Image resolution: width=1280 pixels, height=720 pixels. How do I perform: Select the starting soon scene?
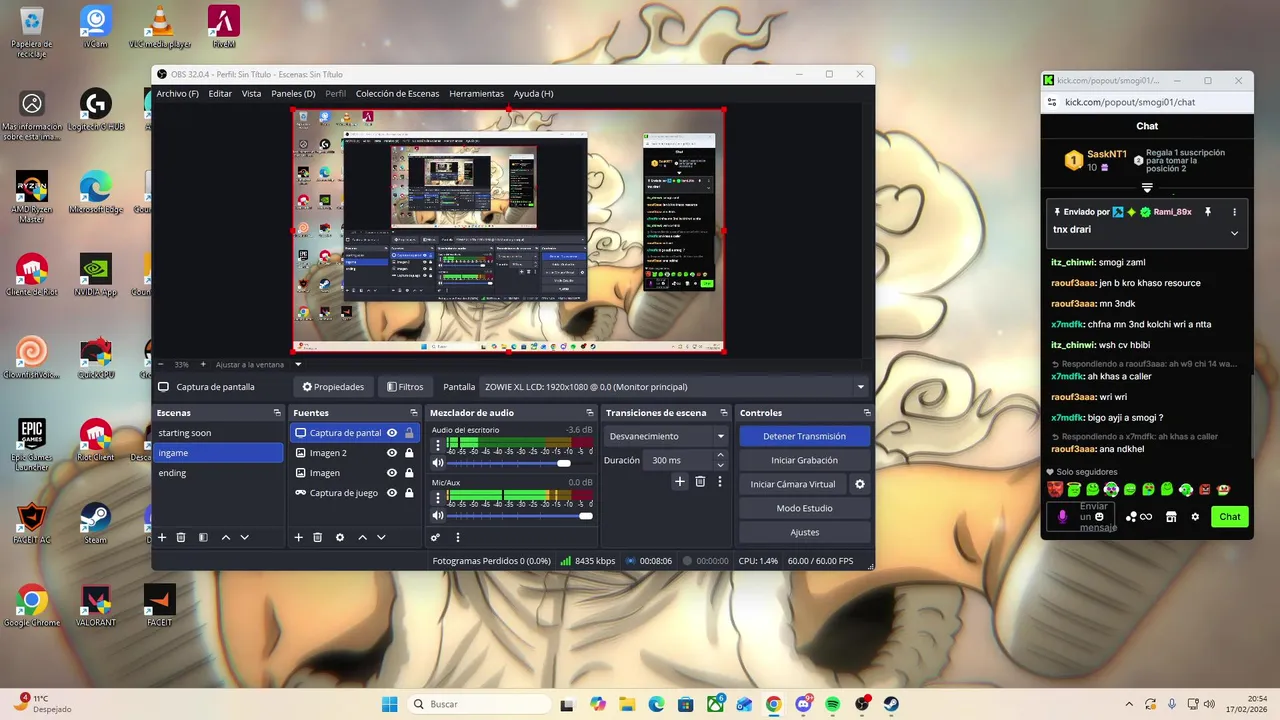pos(219,433)
